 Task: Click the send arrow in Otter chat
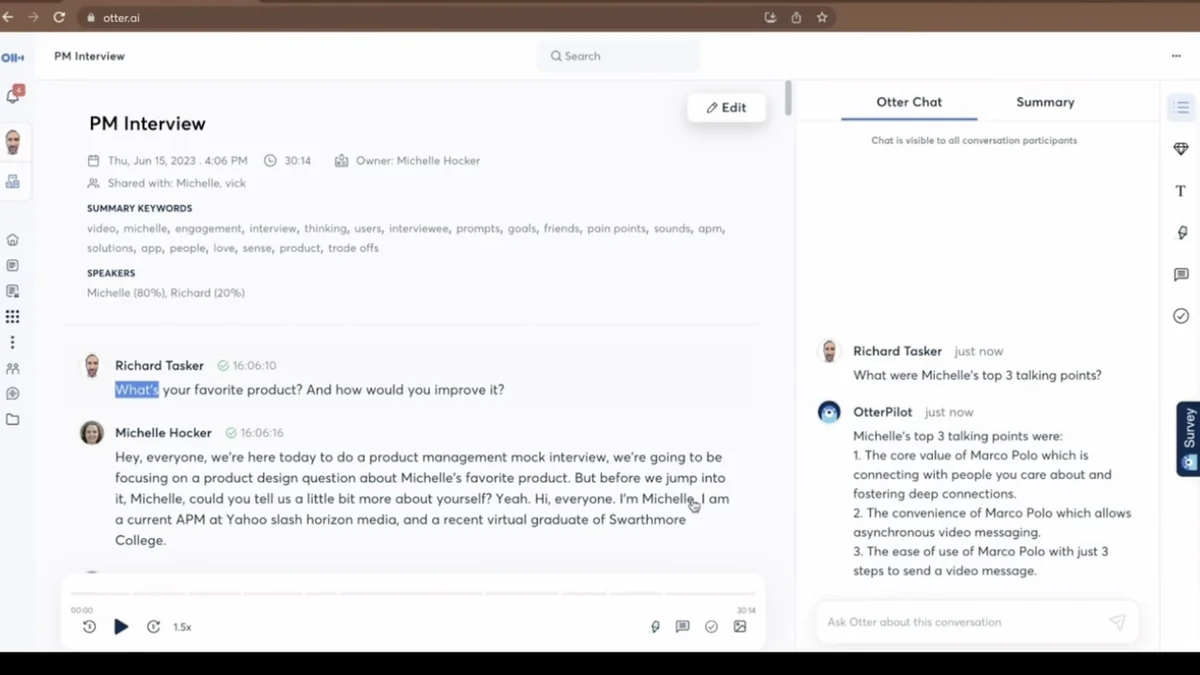point(1117,622)
